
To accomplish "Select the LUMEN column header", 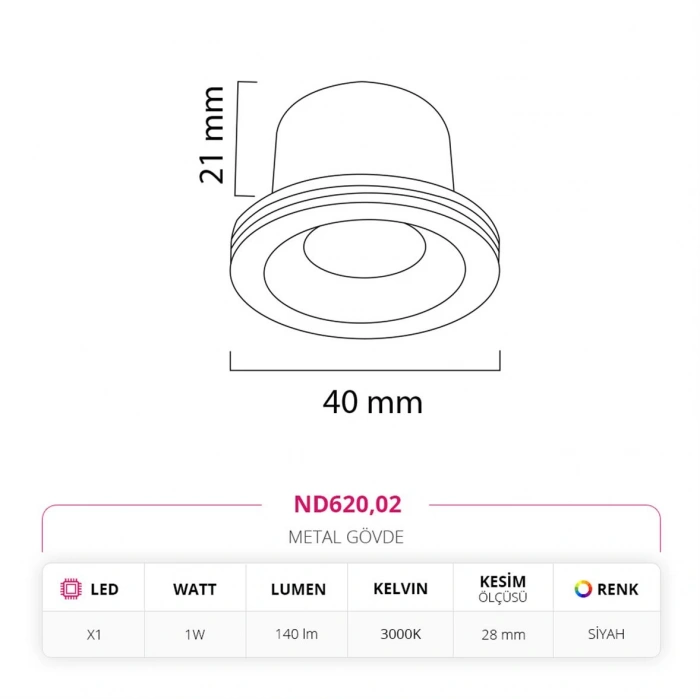I will click(297, 589).
